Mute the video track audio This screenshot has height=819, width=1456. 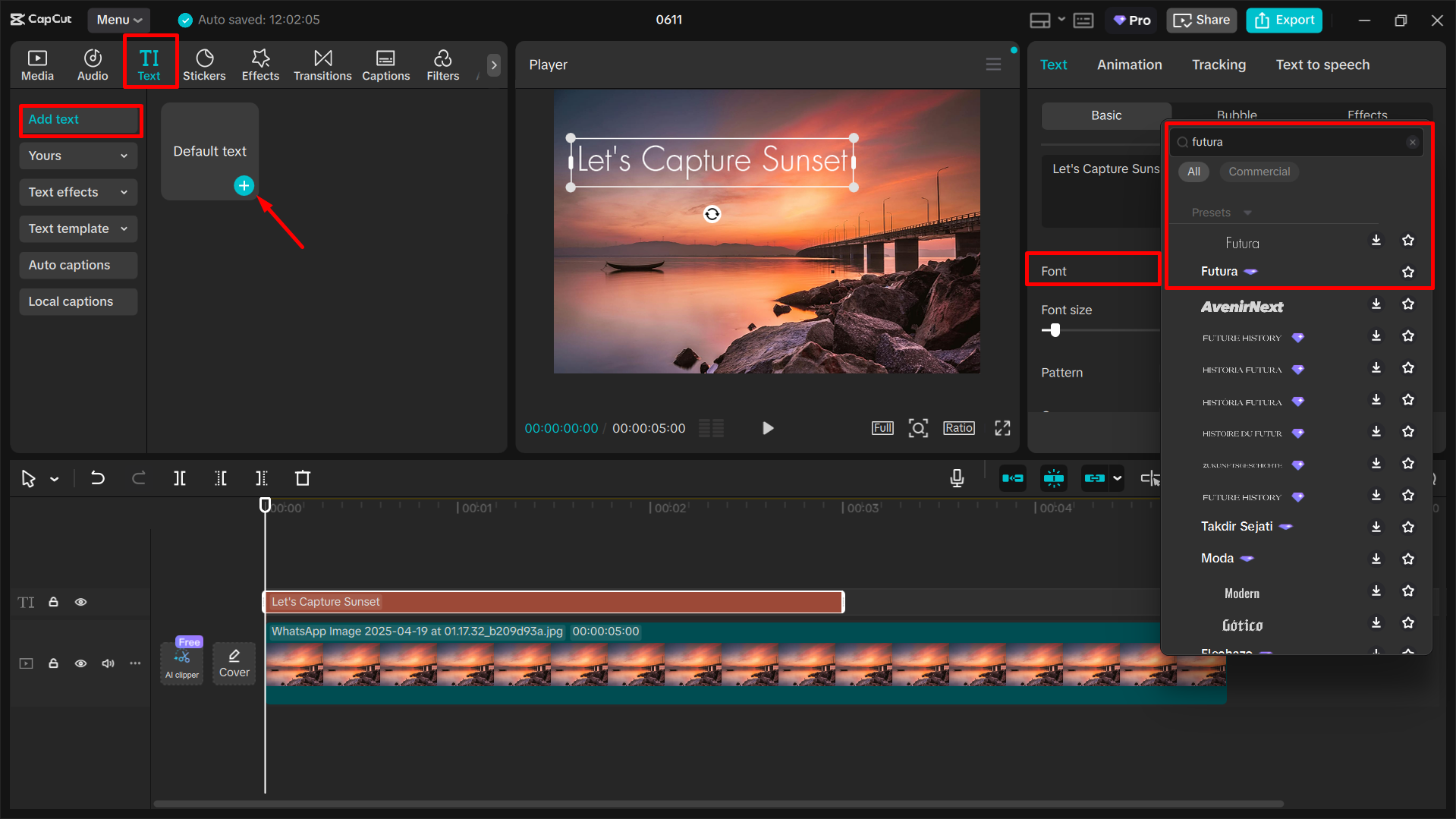point(107,663)
